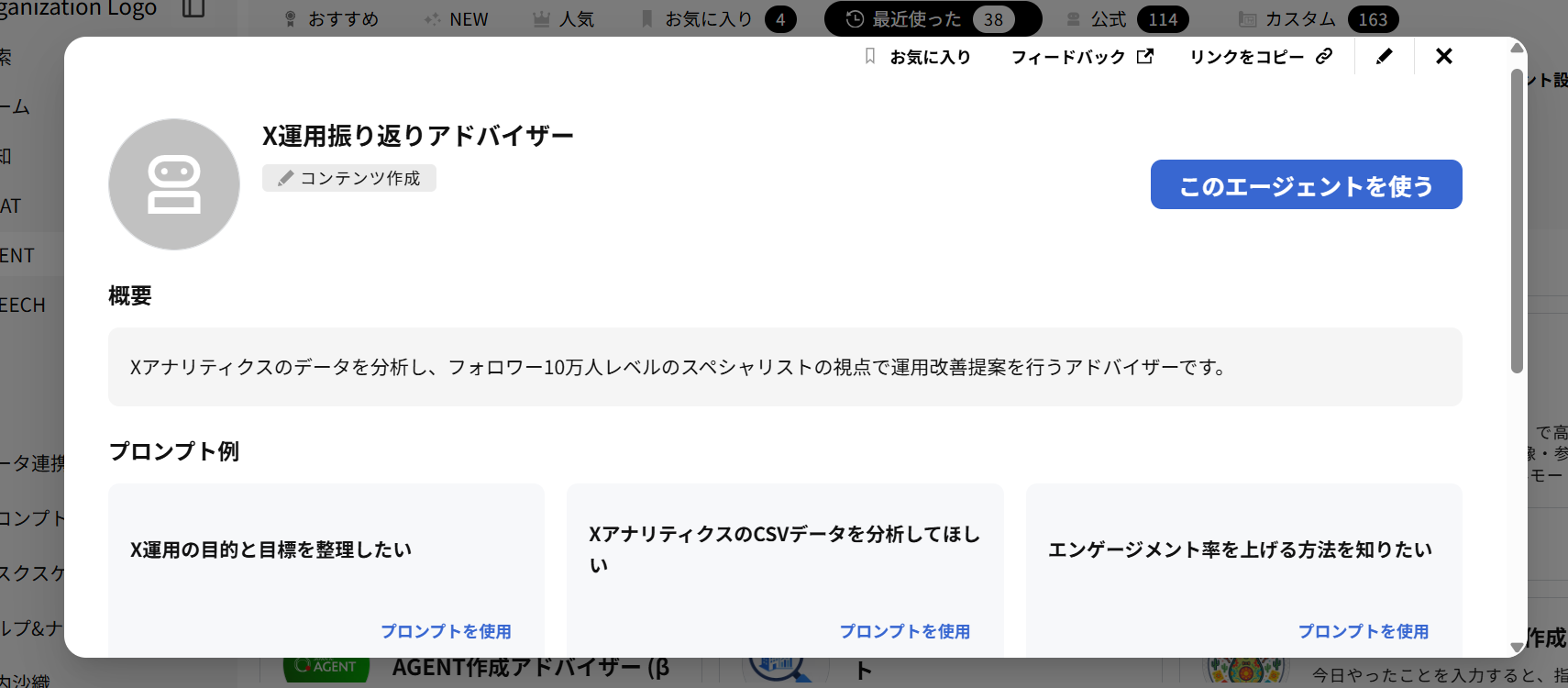
Task: Click the scrollbar down arrow
Action: pyautogui.click(x=1517, y=648)
